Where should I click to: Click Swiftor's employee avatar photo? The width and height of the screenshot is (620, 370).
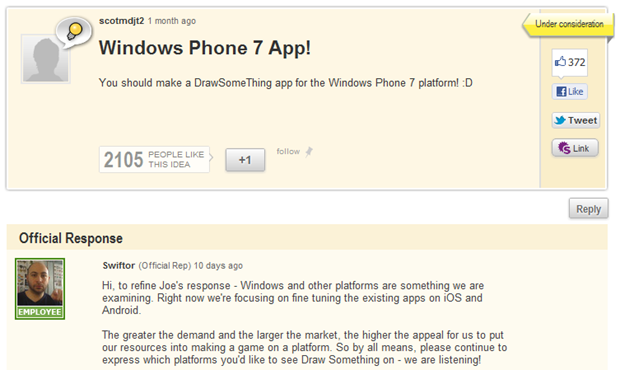point(40,283)
